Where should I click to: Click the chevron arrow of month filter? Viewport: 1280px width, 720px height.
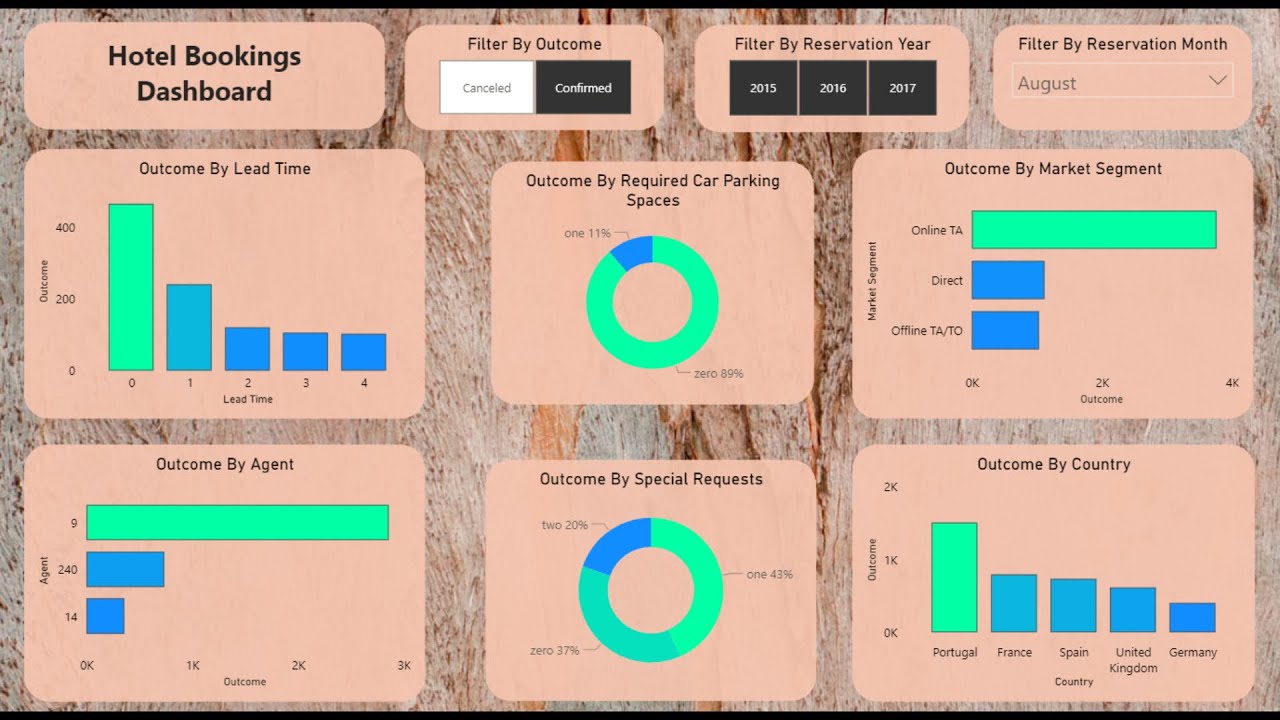click(x=1217, y=80)
